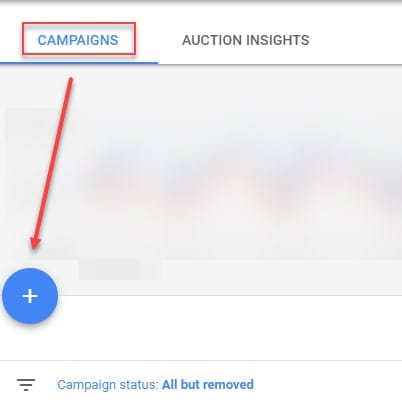
Task: Click the three-line funnel filter glyph
Action: pos(26,385)
